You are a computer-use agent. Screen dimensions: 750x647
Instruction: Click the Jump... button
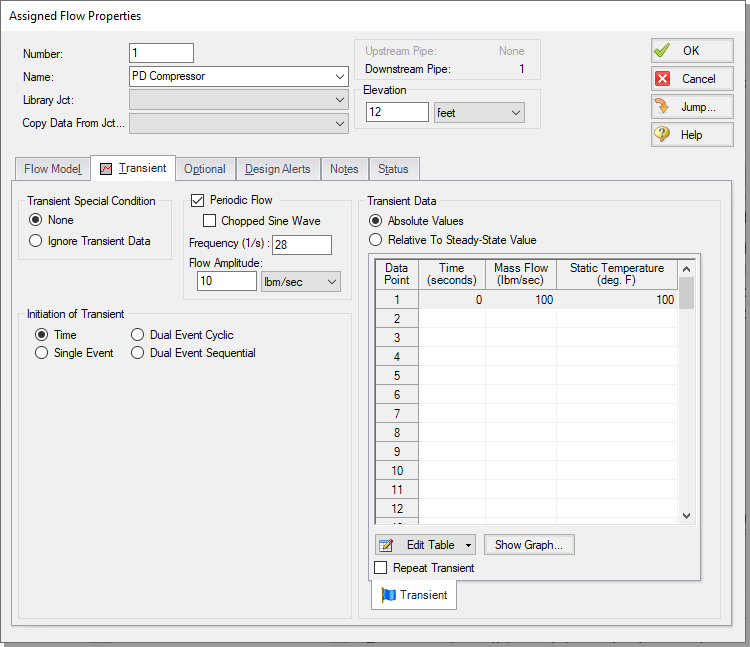click(x=692, y=107)
